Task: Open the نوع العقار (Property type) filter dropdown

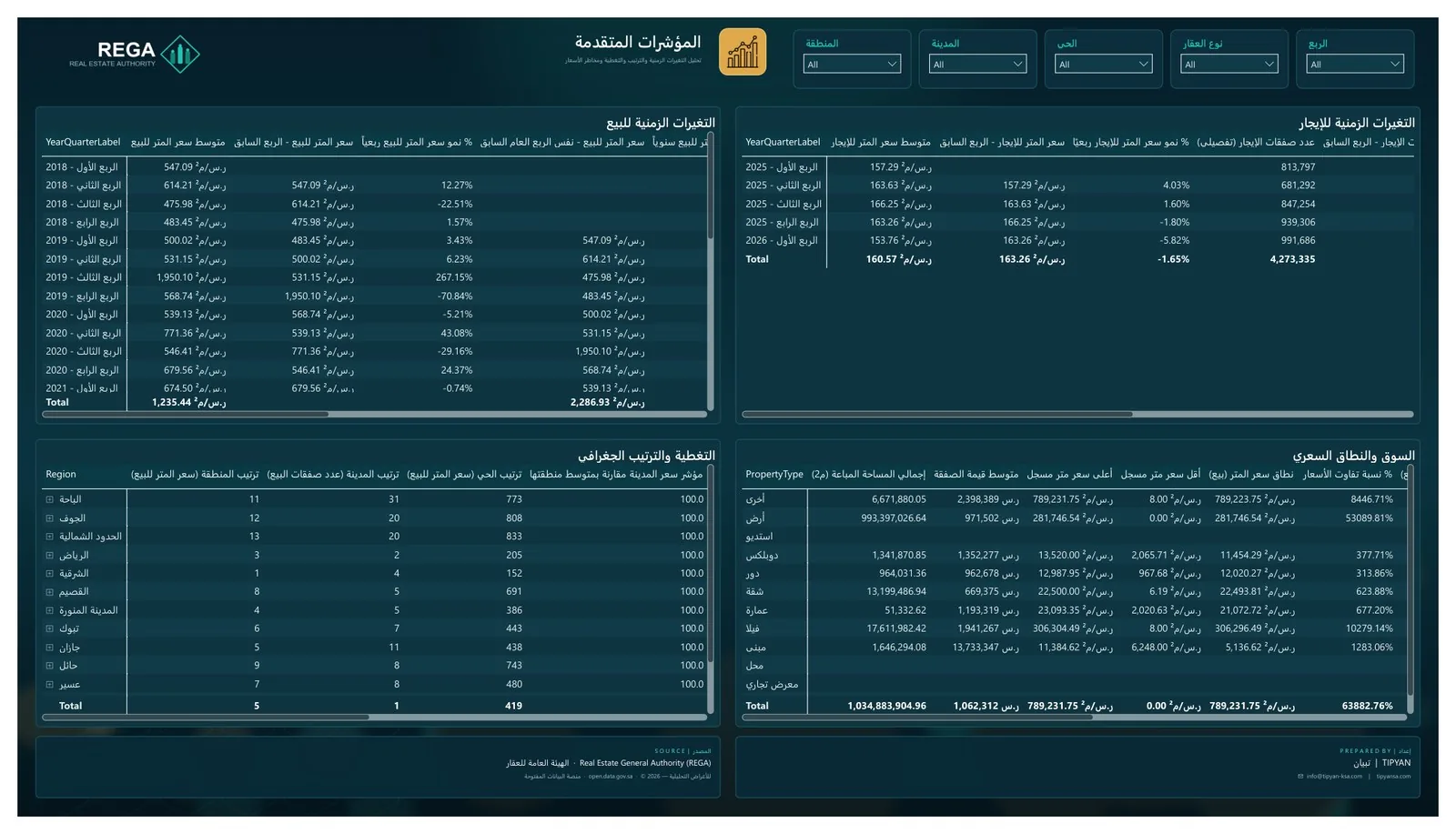Action: click(x=1228, y=64)
